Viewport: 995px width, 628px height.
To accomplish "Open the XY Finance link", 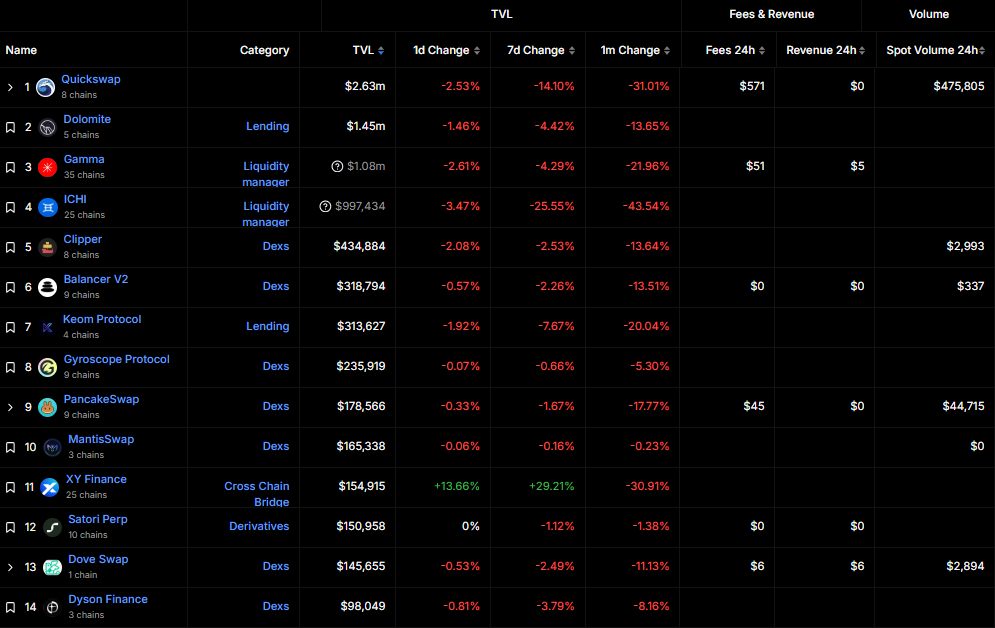I will 96,479.
